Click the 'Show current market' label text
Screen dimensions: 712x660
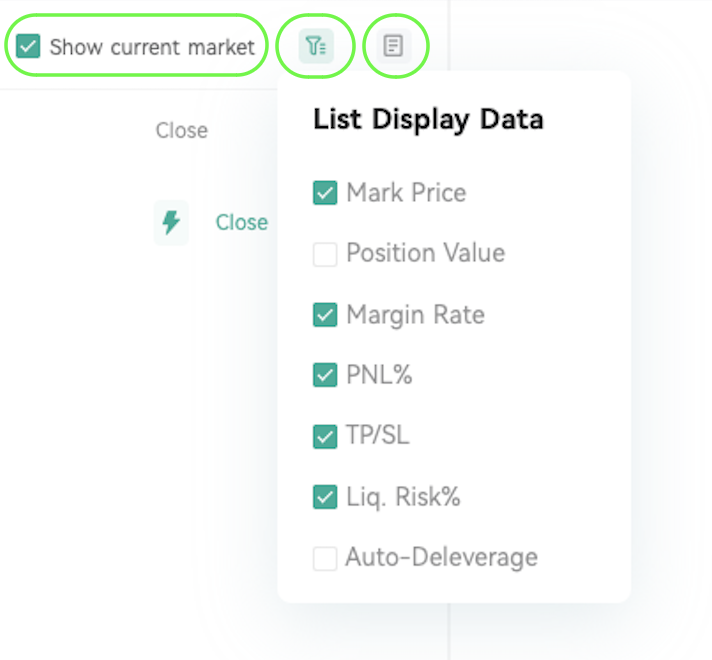(152, 47)
